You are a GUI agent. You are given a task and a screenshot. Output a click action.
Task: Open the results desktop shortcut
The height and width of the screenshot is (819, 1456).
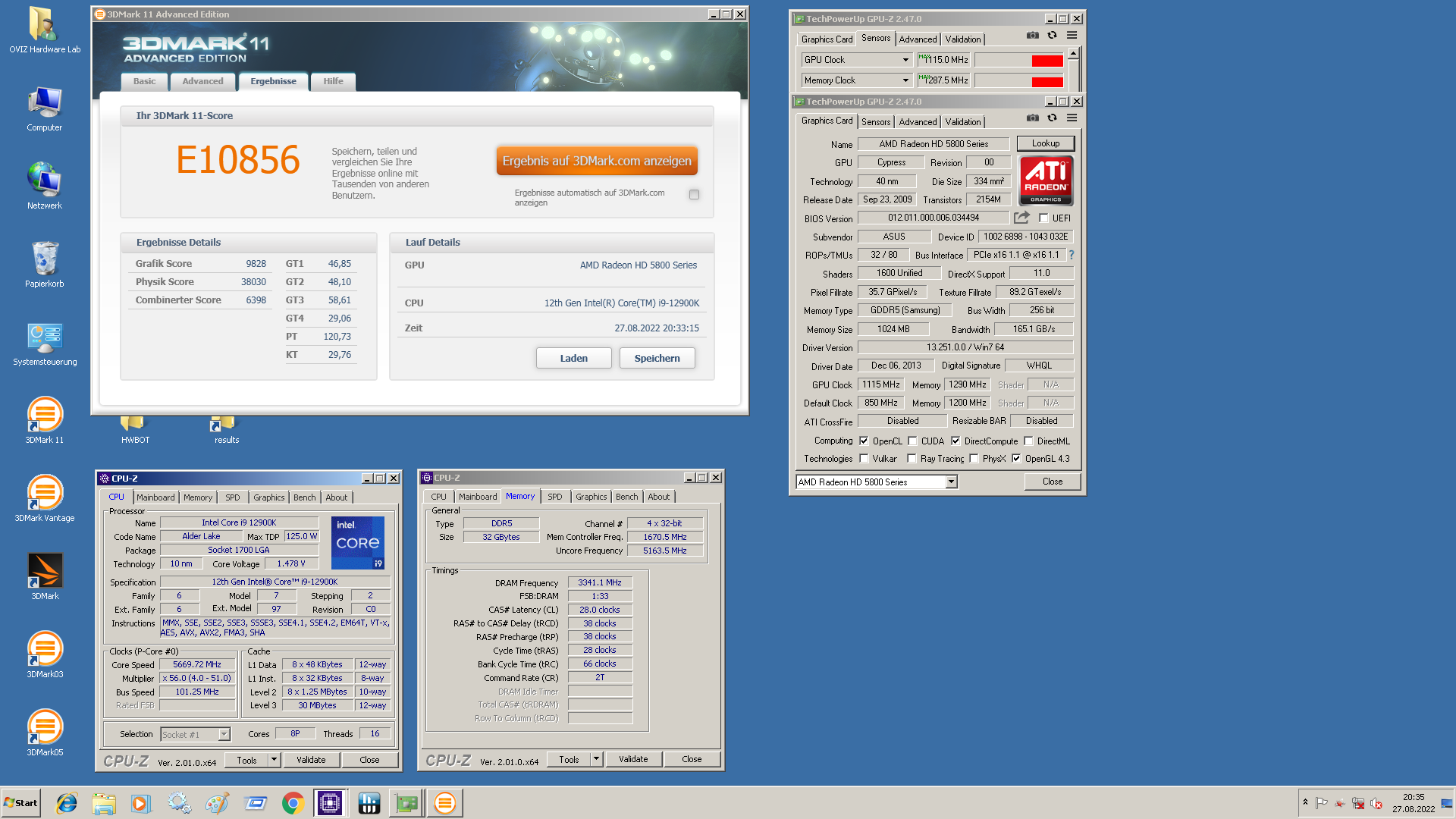pos(226,429)
